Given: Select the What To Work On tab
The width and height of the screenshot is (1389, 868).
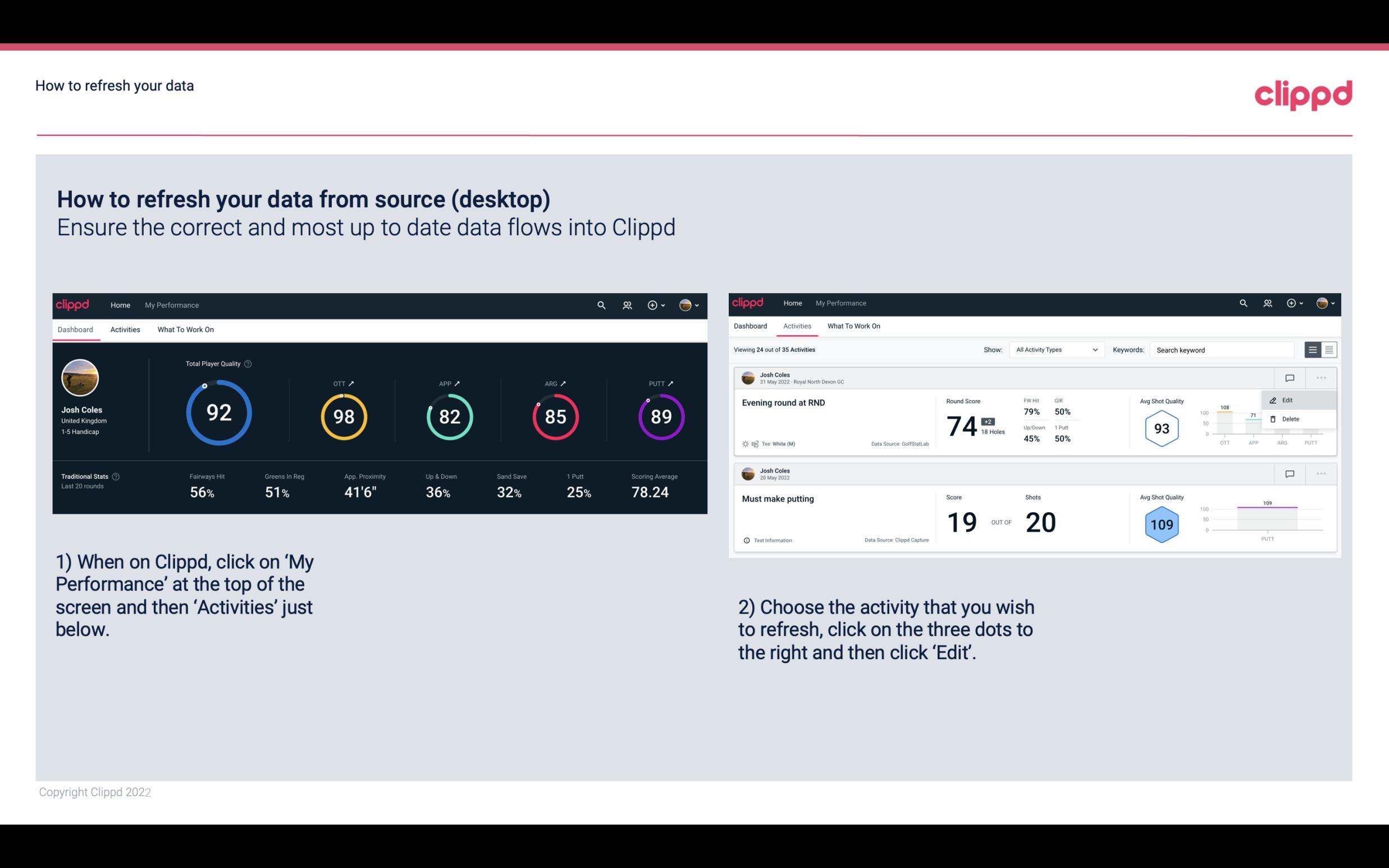Looking at the screenshot, I should tap(185, 329).
